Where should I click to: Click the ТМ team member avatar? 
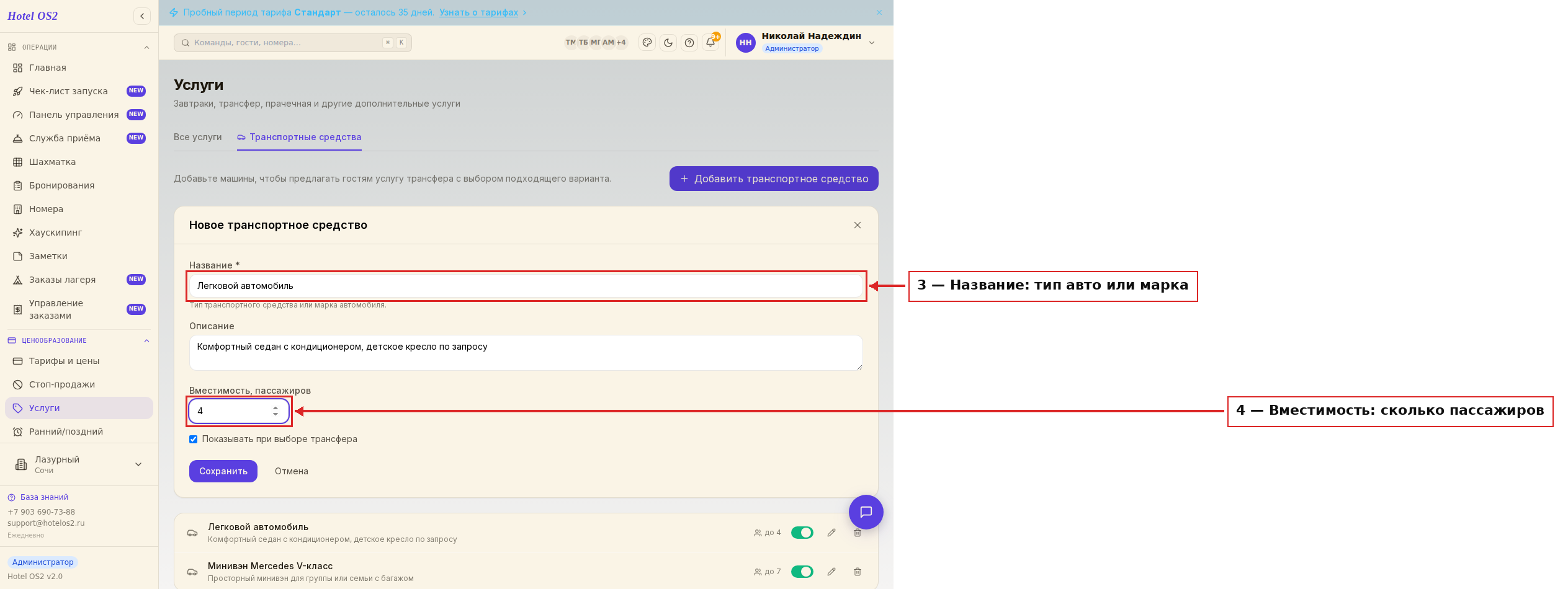point(570,43)
